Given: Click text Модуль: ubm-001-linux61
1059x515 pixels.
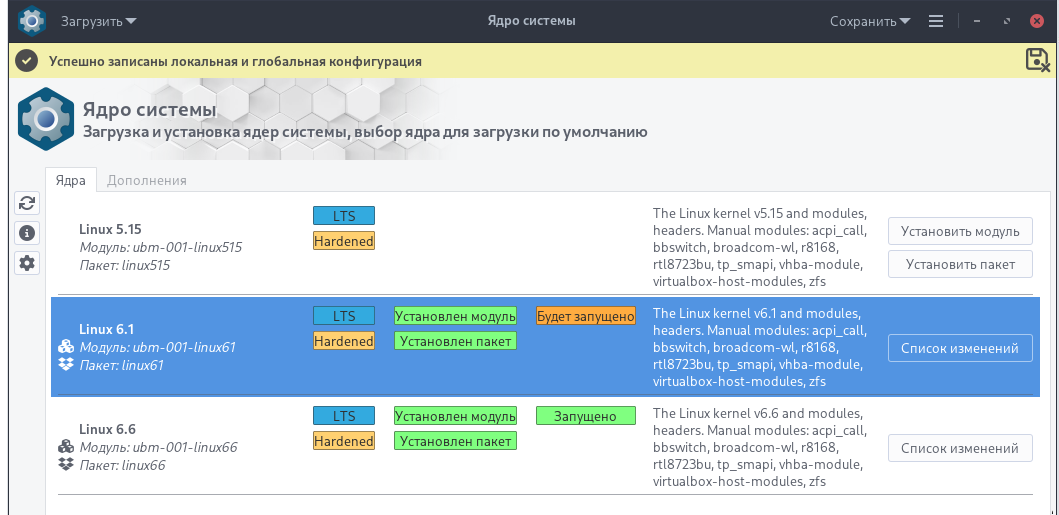Looking at the screenshot, I should coord(157,347).
